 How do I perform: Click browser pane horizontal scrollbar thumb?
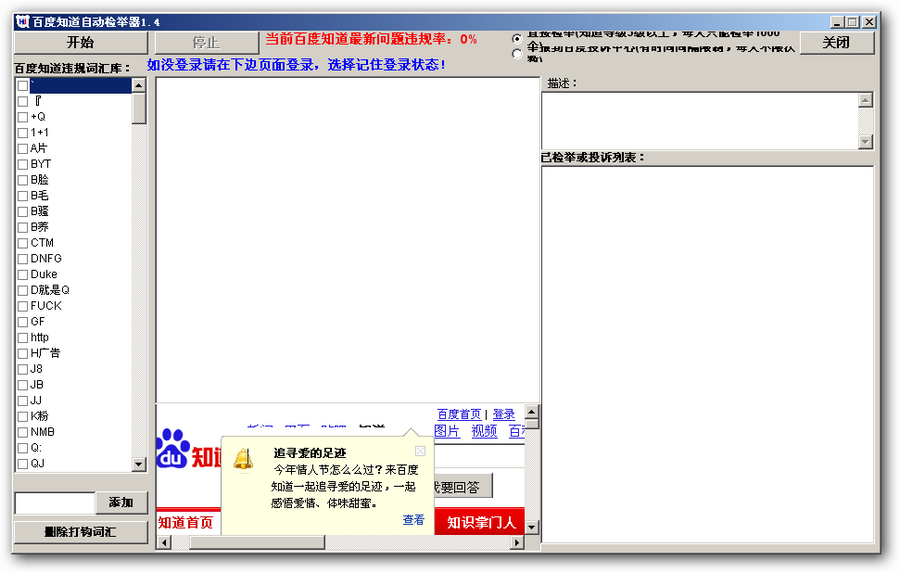click(x=257, y=542)
